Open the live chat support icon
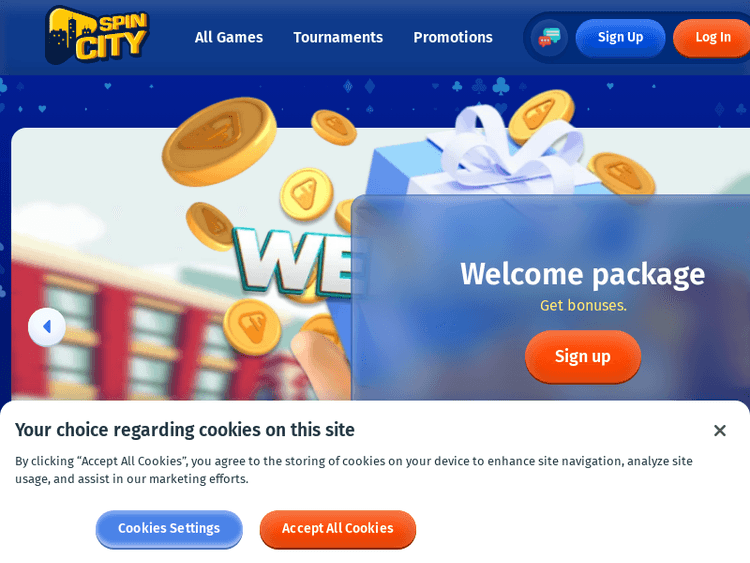 (x=549, y=37)
